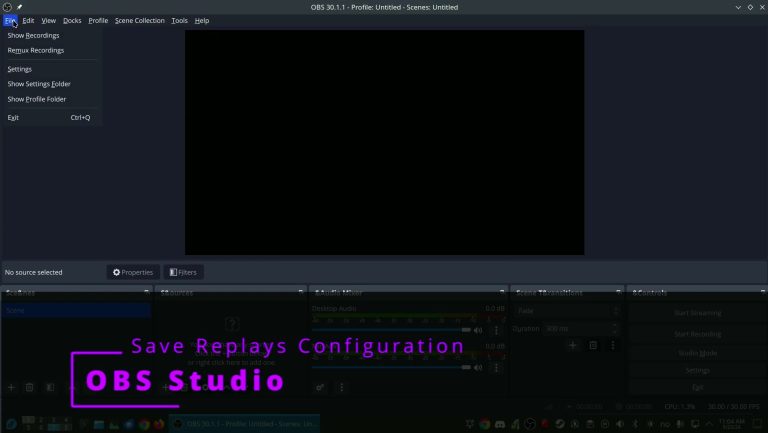This screenshot has height=433, width=768.
Task: Click Start Streaming in Controls dock
Action: [x=697, y=313]
